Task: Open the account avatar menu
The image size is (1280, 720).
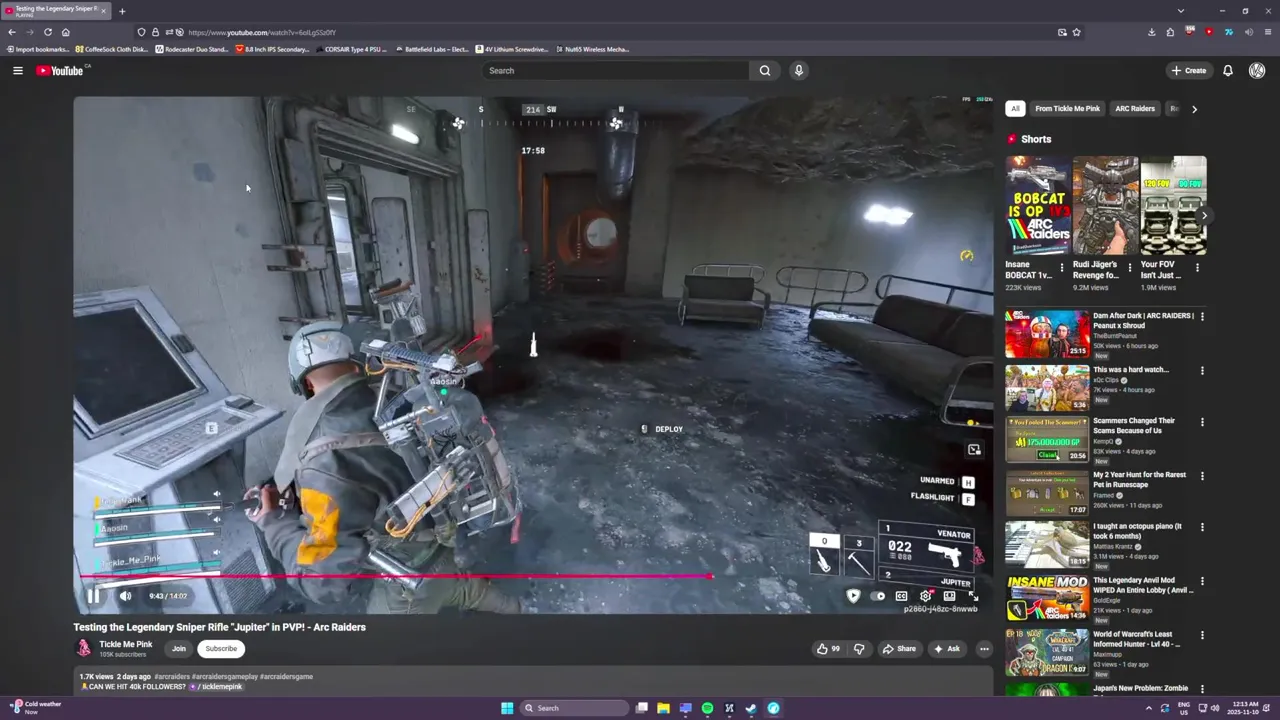Action: (1257, 70)
